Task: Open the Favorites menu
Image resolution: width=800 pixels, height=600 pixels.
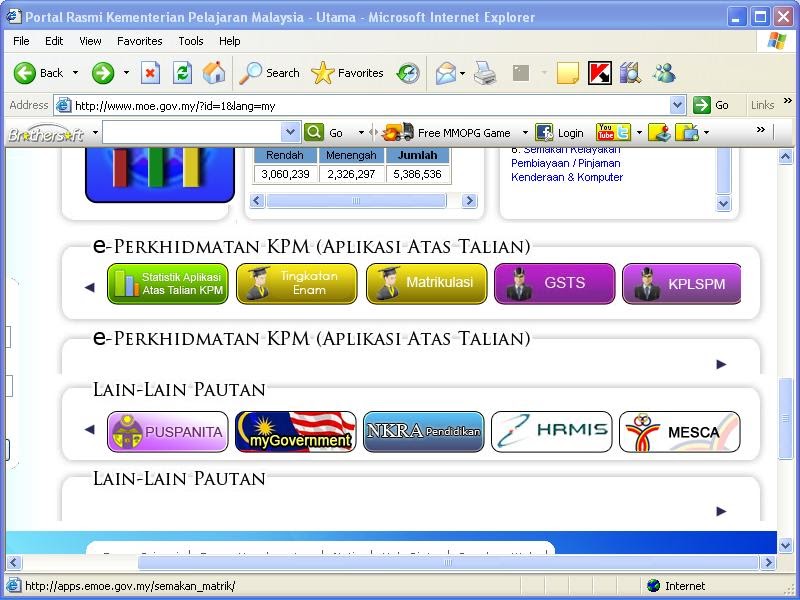Action: 139,41
